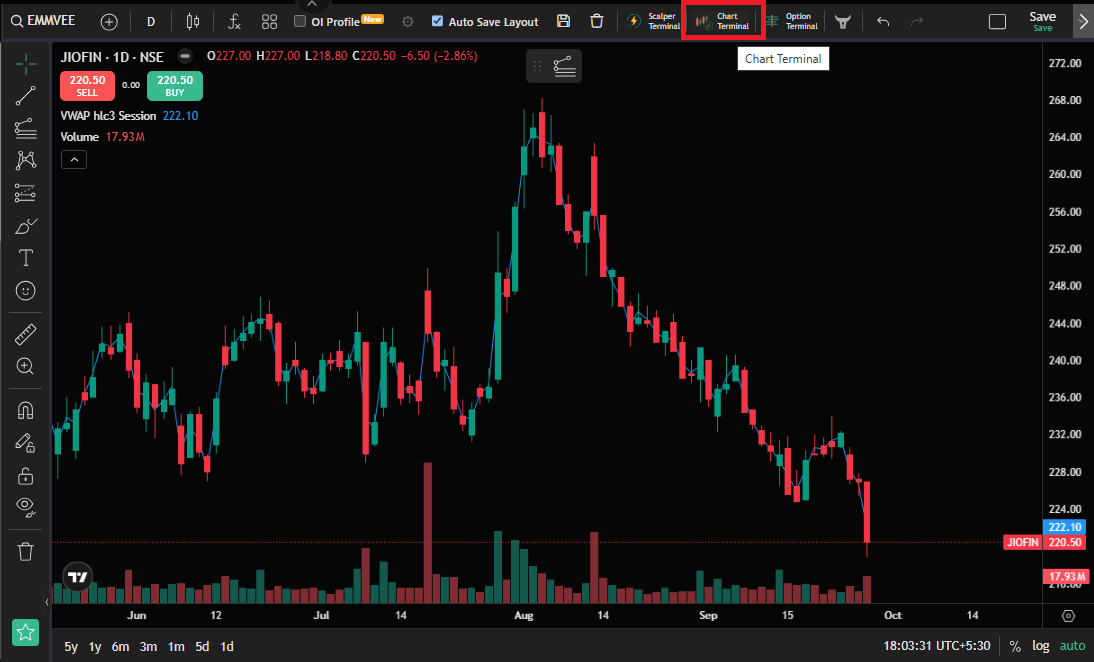Screen dimensions: 1094x662
Task: Select the crosshair cursor tool
Action: [x=26, y=63]
